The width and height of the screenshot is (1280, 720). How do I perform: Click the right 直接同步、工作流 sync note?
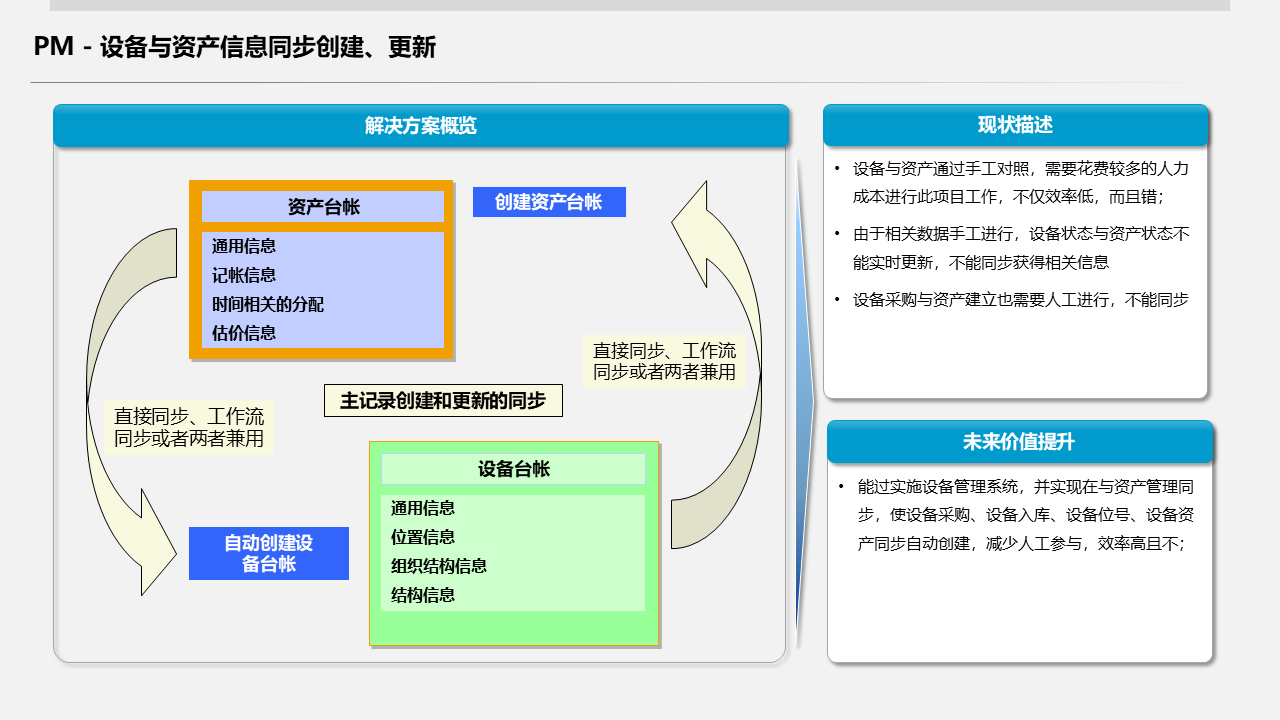pyautogui.click(x=664, y=361)
